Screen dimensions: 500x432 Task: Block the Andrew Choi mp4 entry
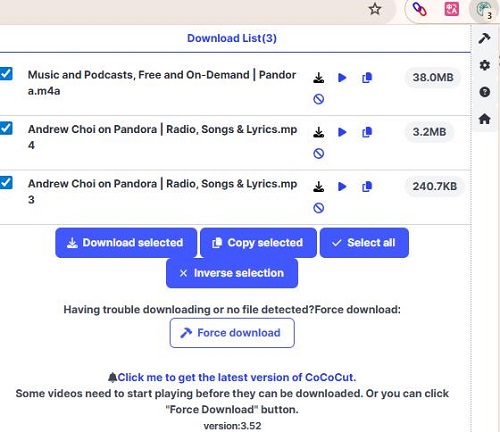click(319, 153)
